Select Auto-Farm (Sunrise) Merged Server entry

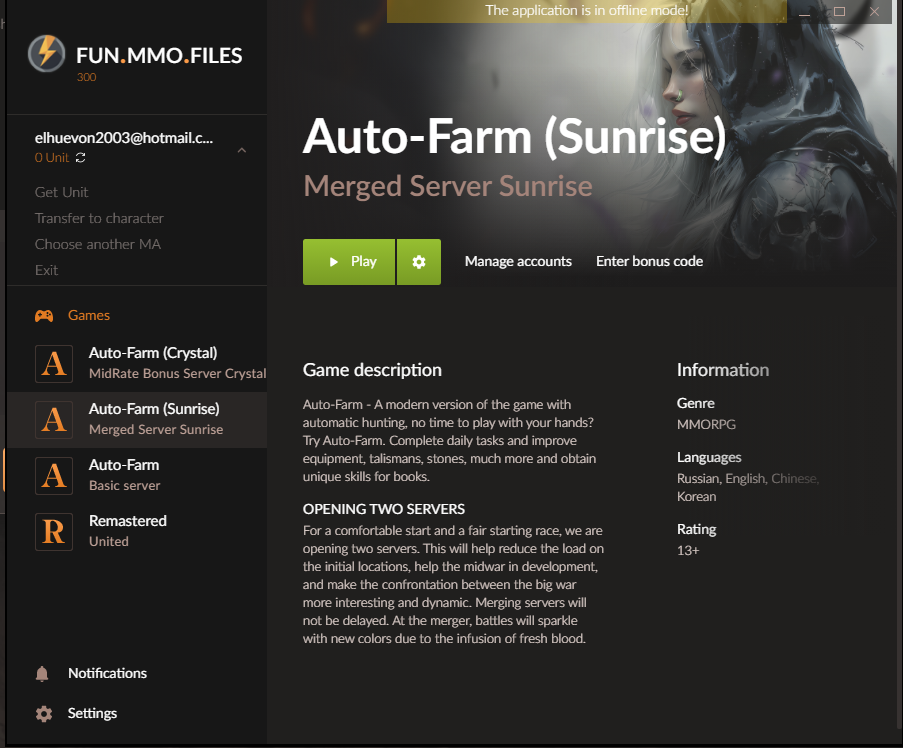(x=155, y=419)
